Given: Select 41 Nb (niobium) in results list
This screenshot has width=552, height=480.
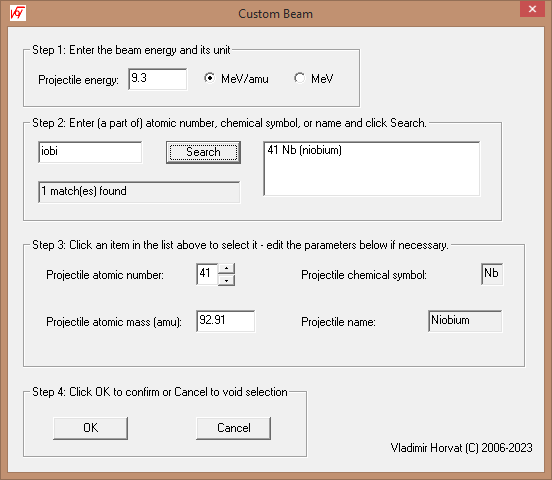Looking at the screenshot, I should tap(305, 150).
